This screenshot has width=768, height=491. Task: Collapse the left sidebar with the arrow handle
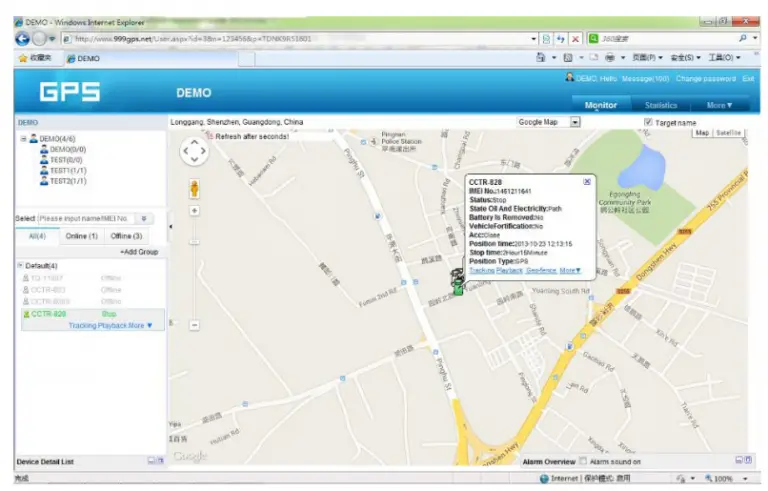pos(170,226)
